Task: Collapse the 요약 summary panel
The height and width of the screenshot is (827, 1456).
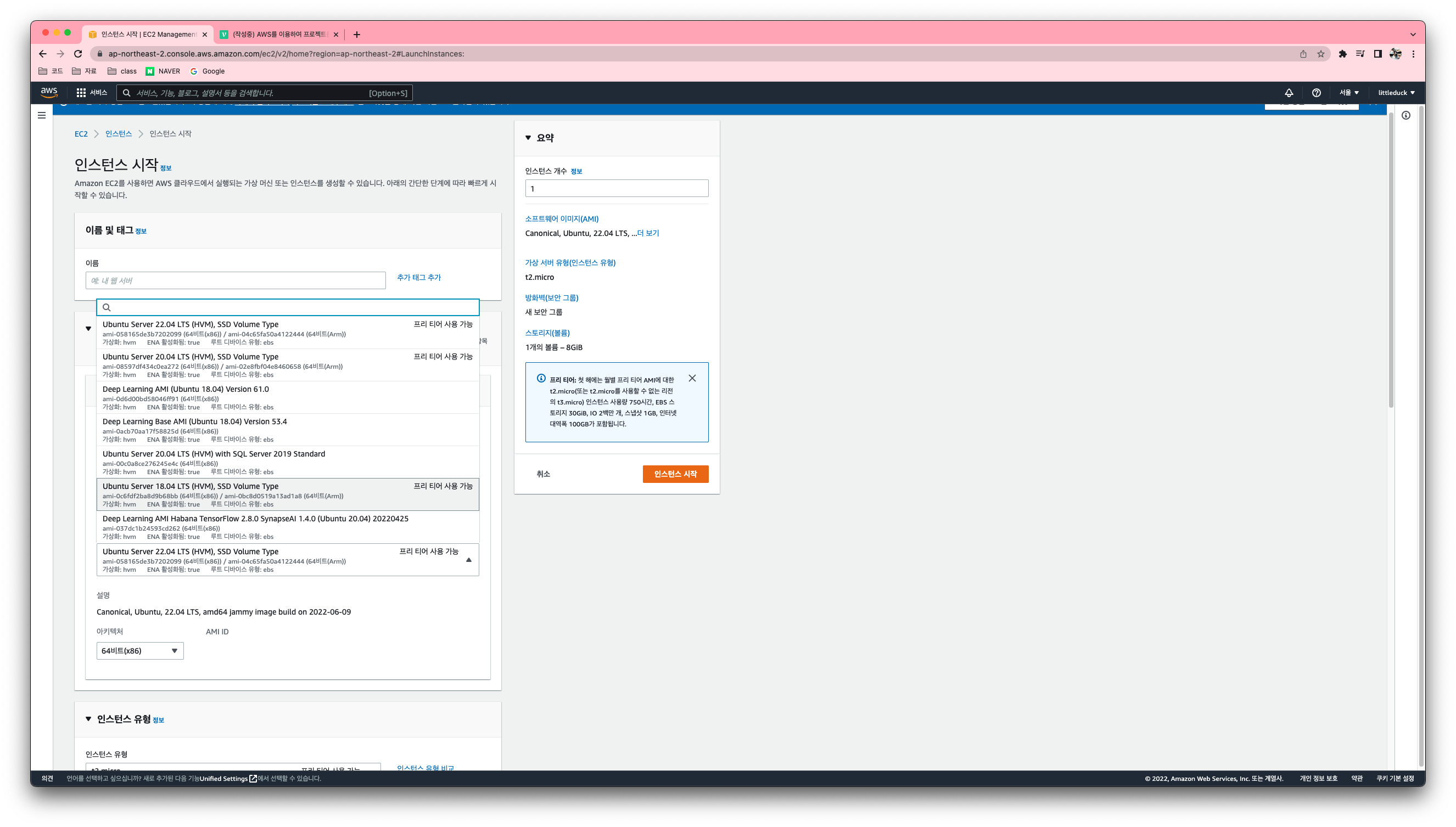Action: tap(528, 138)
